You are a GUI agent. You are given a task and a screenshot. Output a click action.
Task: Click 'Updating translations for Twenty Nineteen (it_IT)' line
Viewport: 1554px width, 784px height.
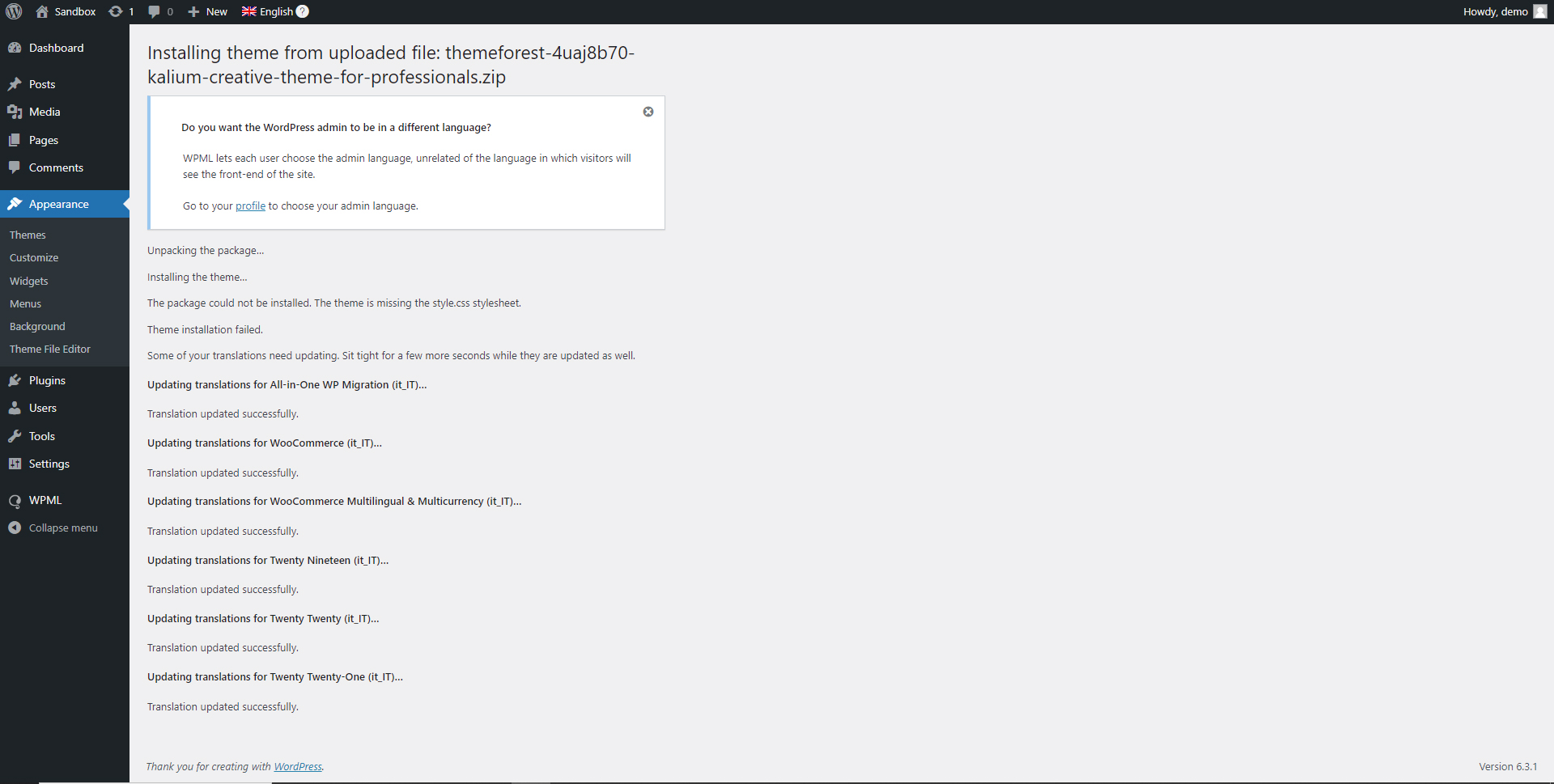tap(268, 560)
